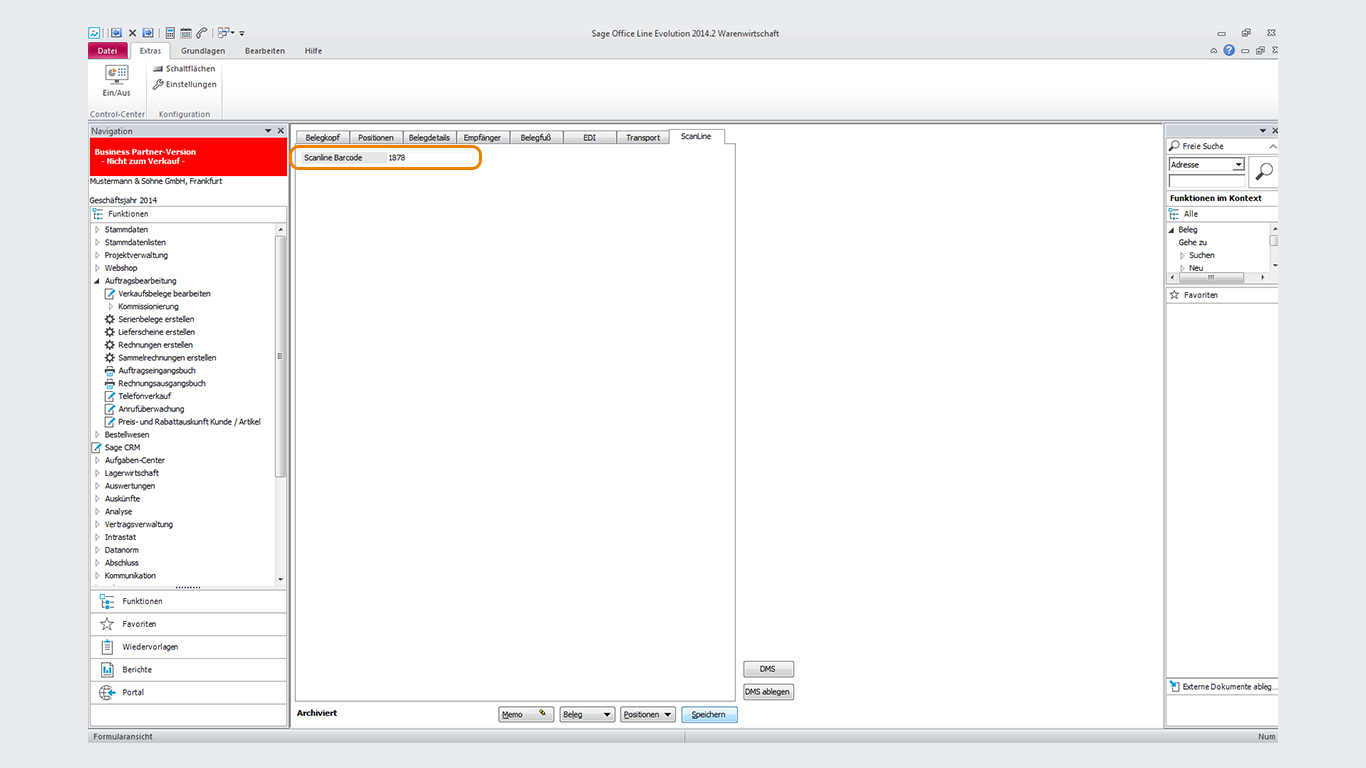Click the application chart icon at title bar
The image size is (1366, 768).
pyautogui.click(x=95, y=33)
